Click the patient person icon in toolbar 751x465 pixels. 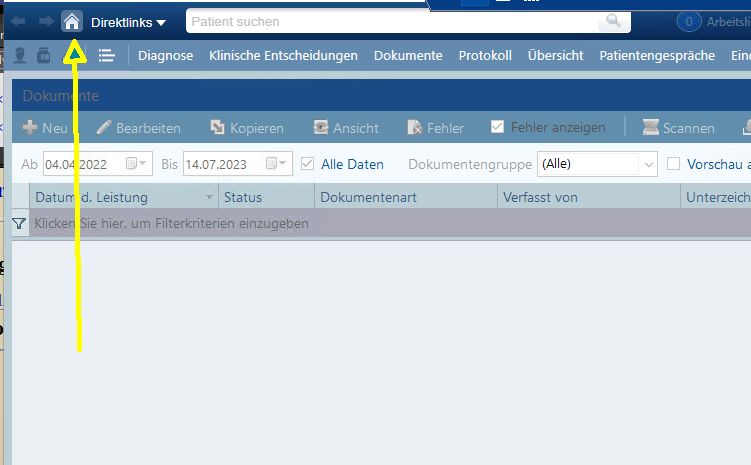click(20, 56)
